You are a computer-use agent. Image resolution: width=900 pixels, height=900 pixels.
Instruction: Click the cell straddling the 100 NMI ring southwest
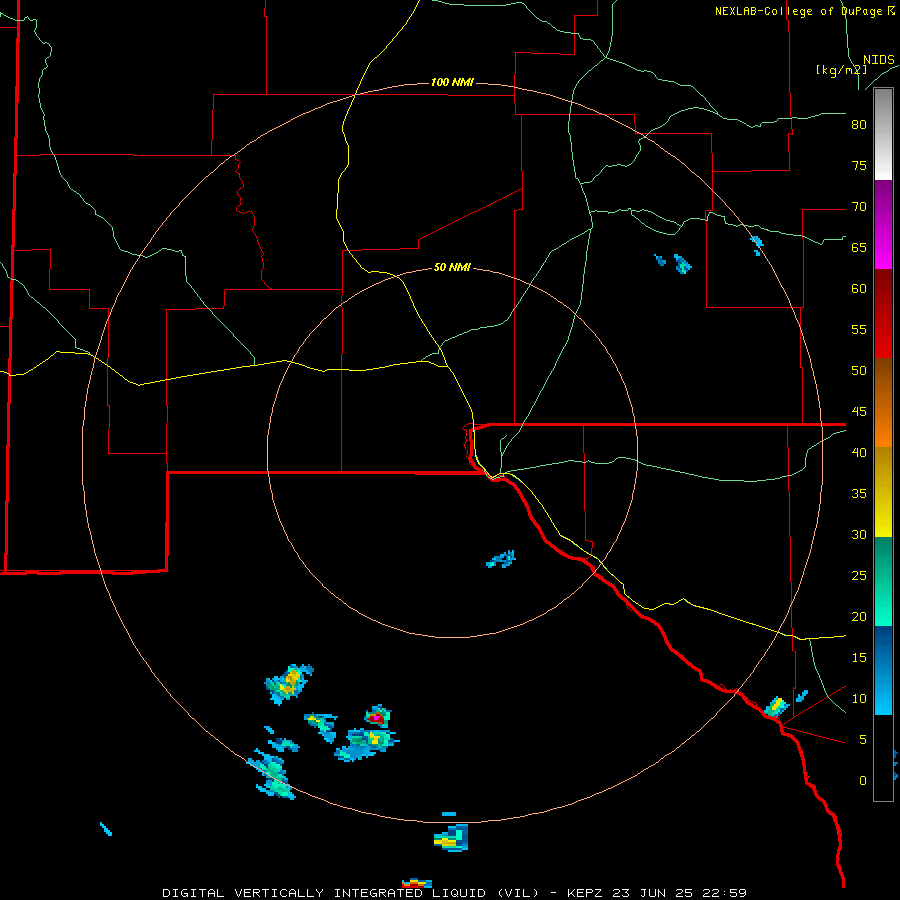(x=273, y=775)
